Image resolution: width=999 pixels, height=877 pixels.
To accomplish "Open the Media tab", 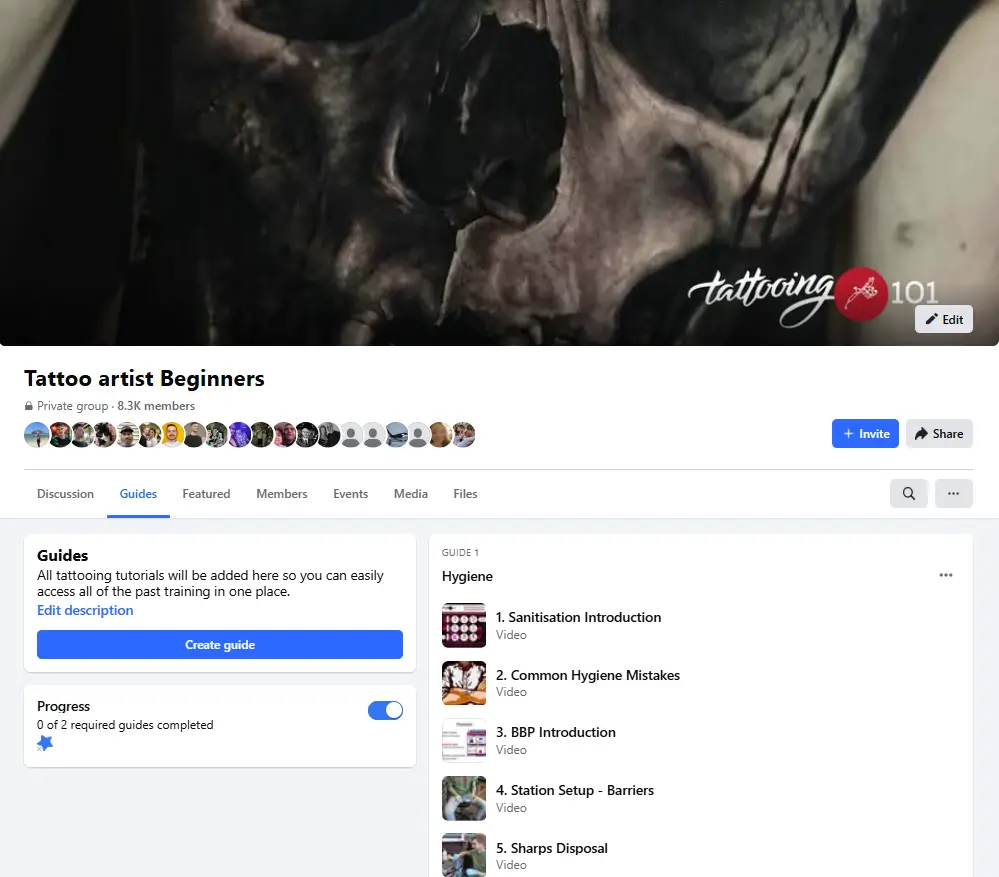I will coord(410,493).
